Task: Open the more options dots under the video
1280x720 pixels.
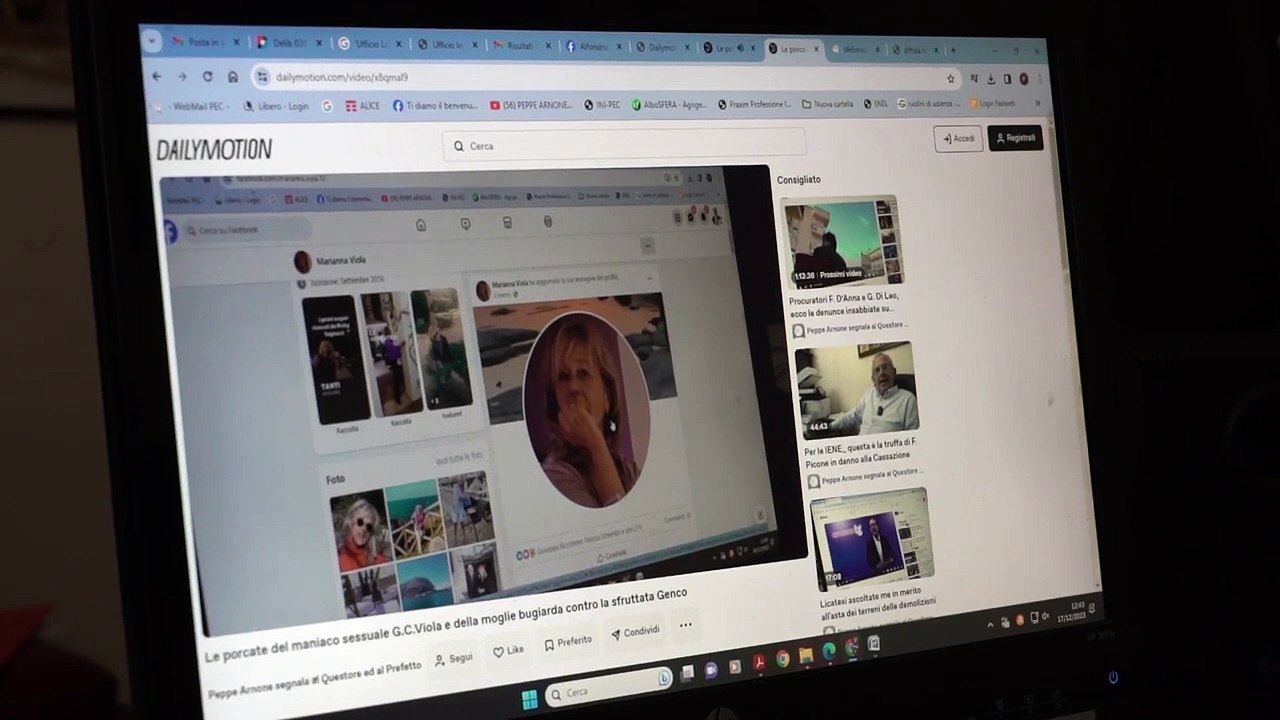Action: (686, 625)
